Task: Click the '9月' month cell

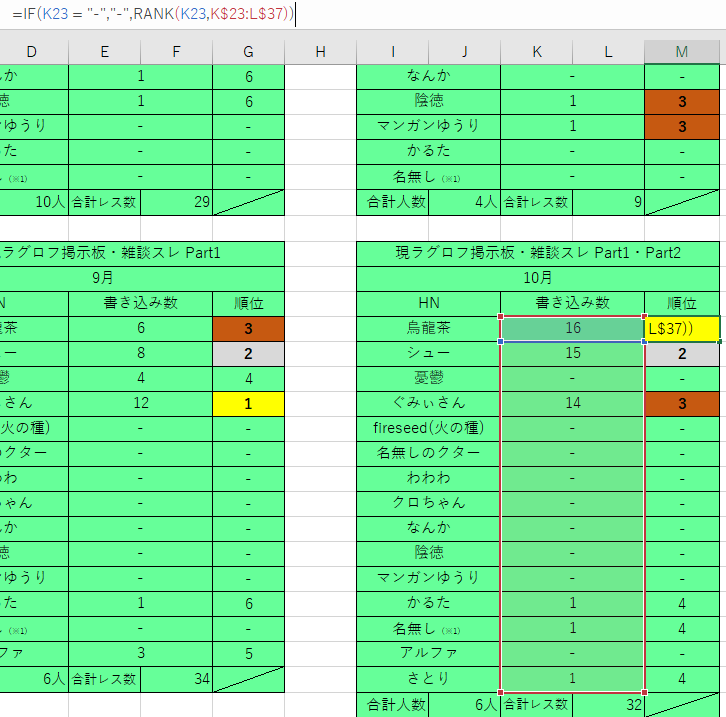Action: [142, 278]
